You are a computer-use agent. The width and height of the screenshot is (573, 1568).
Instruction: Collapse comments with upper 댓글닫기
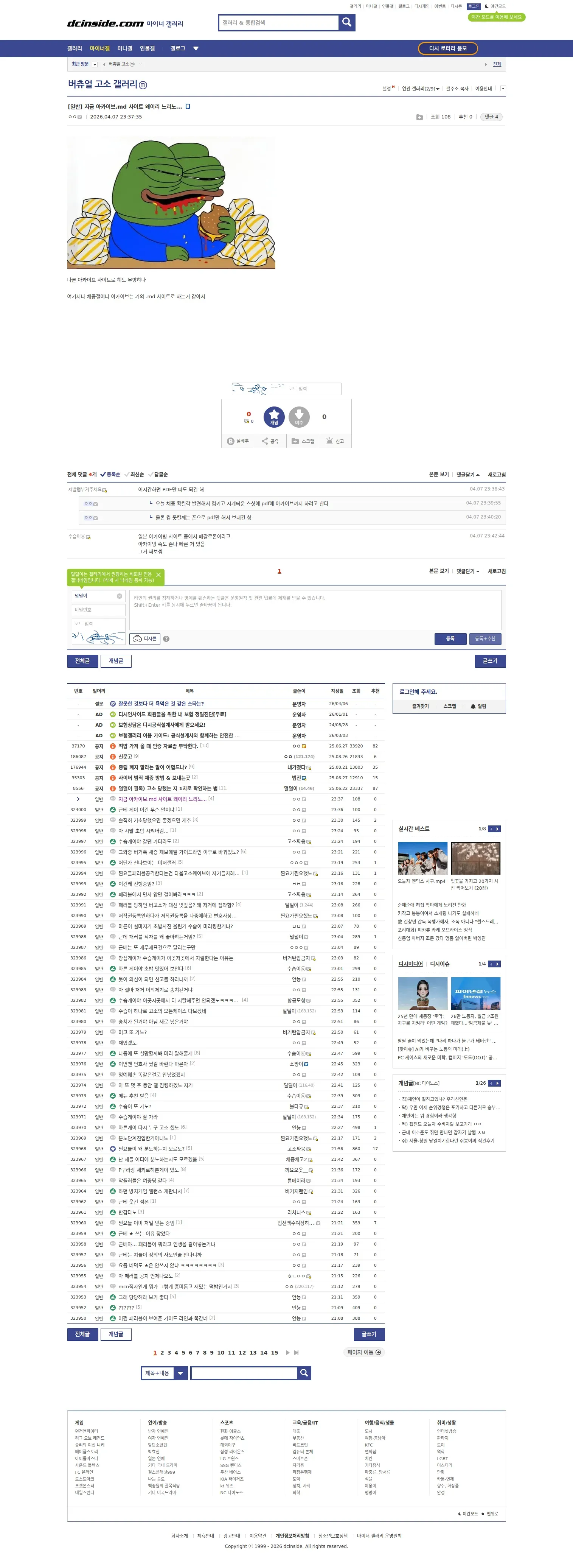(468, 475)
